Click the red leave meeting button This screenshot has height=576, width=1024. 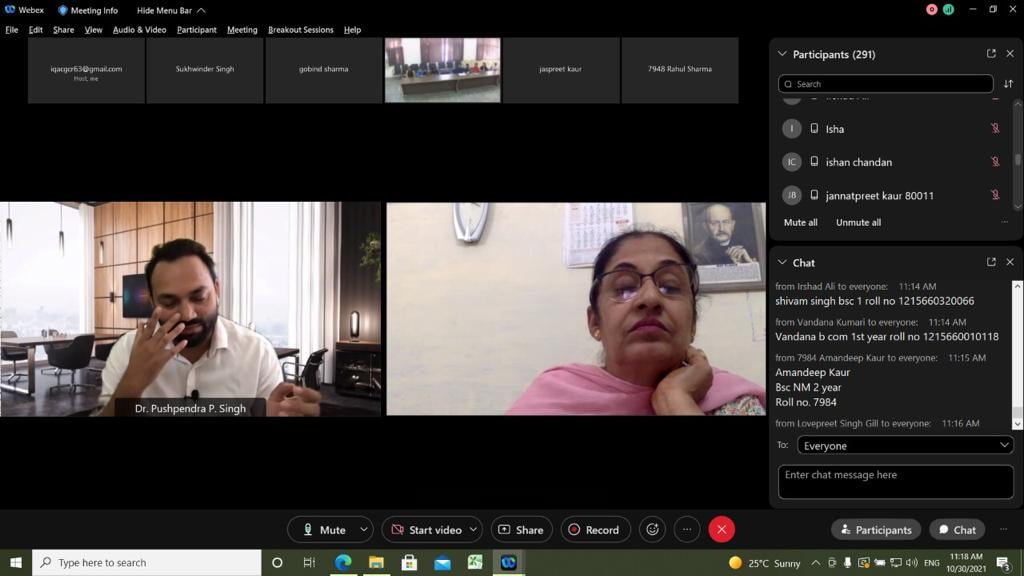pos(721,530)
